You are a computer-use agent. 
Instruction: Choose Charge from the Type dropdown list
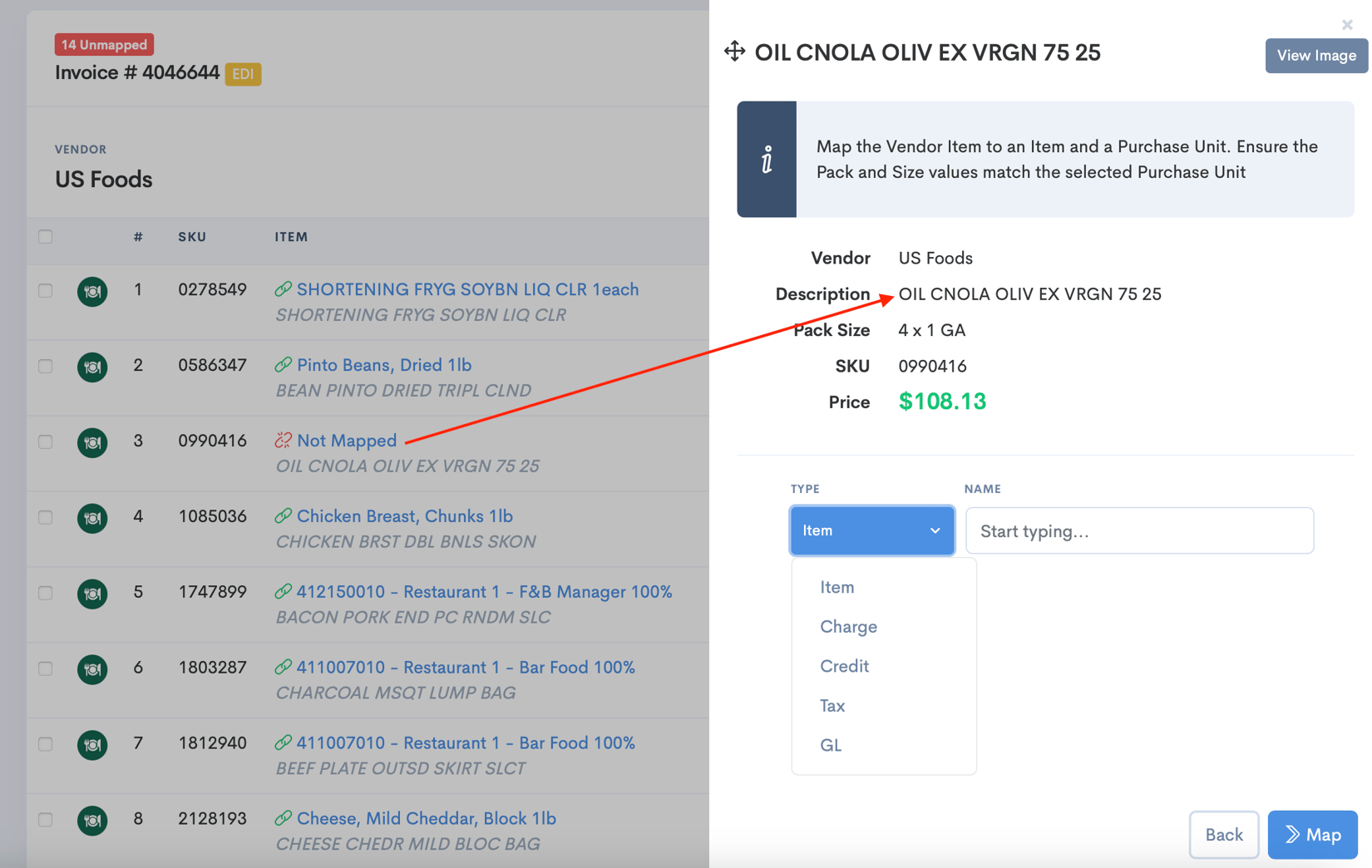click(x=848, y=627)
